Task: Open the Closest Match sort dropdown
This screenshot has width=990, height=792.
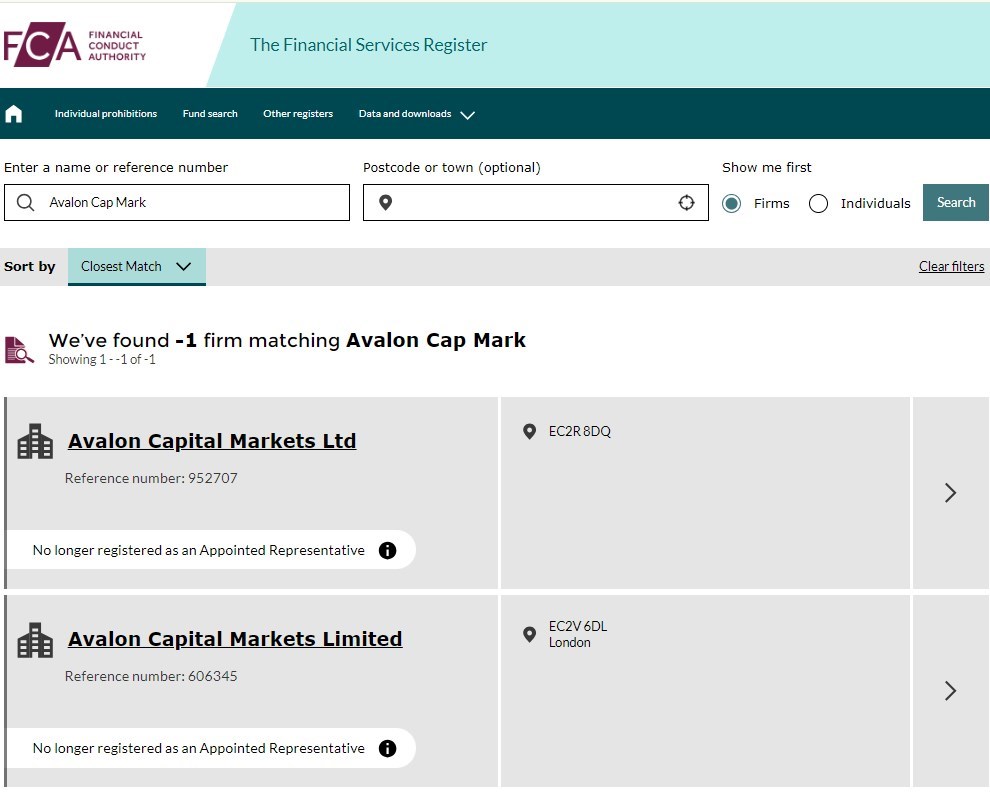Action: pos(137,267)
